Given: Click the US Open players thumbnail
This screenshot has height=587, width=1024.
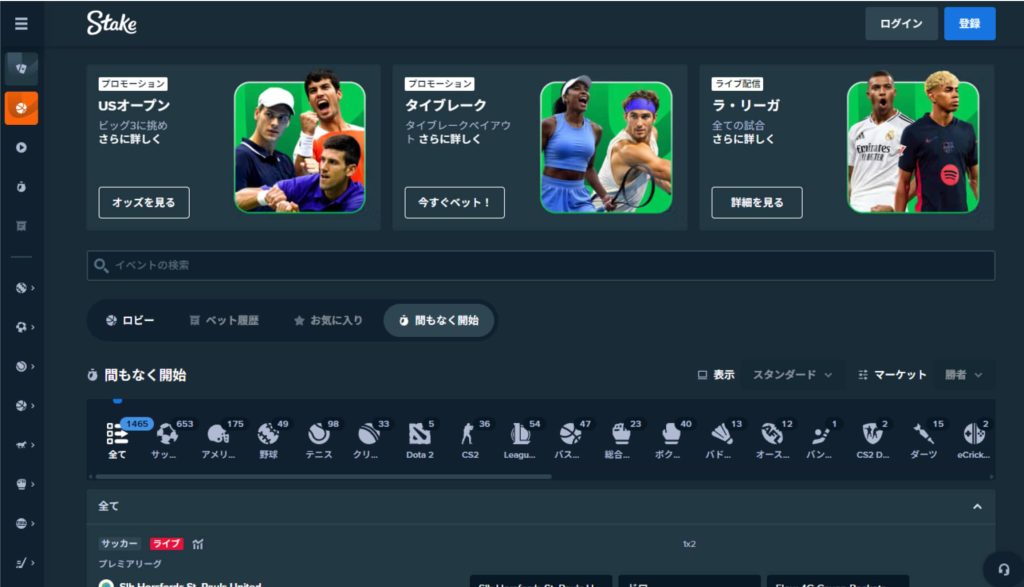Looking at the screenshot, I should click(300, 144).
